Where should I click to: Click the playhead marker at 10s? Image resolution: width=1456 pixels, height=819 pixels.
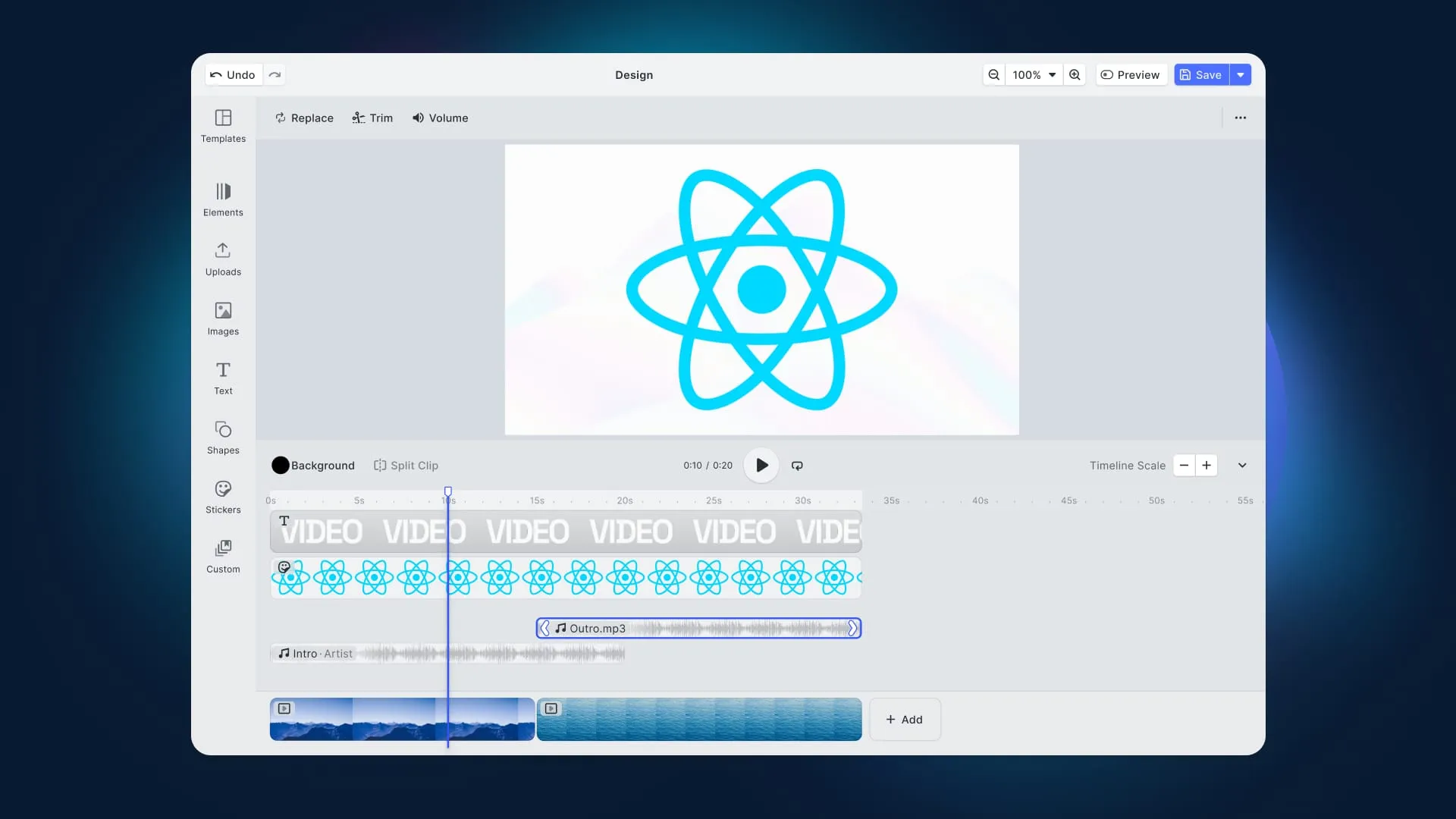pyautogui.click(x=448, y=491)
